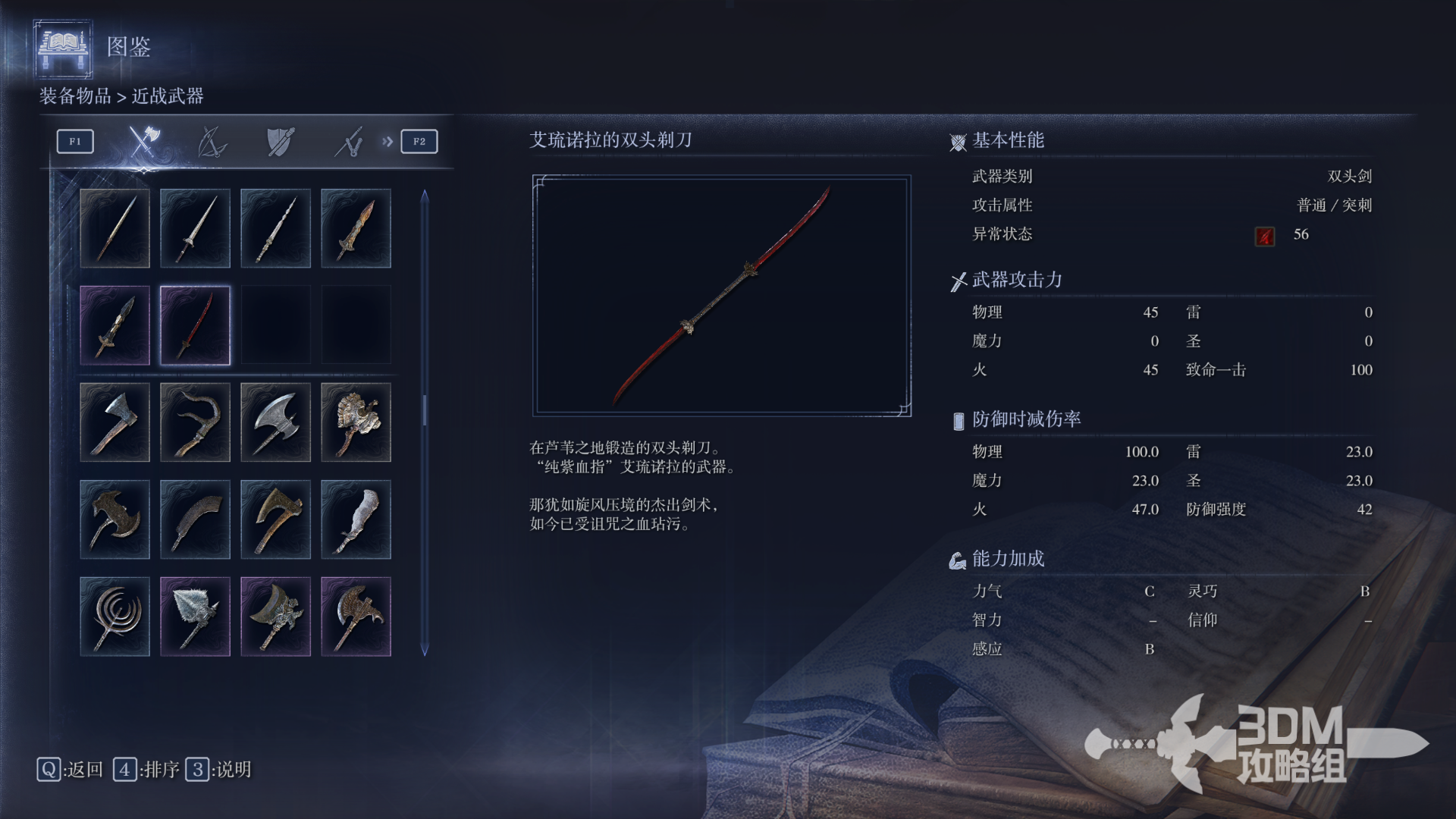Click the F2 next category button
Image resolution: width=1456 pixels, height=819 pixels.
point(419,141)
